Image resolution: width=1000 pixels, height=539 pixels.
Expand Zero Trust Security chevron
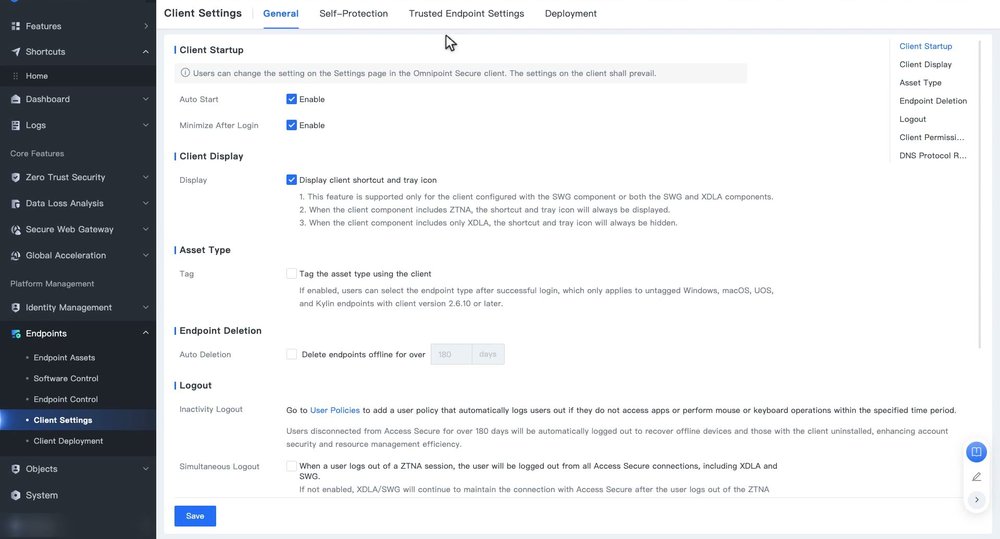tap(146, 177)
